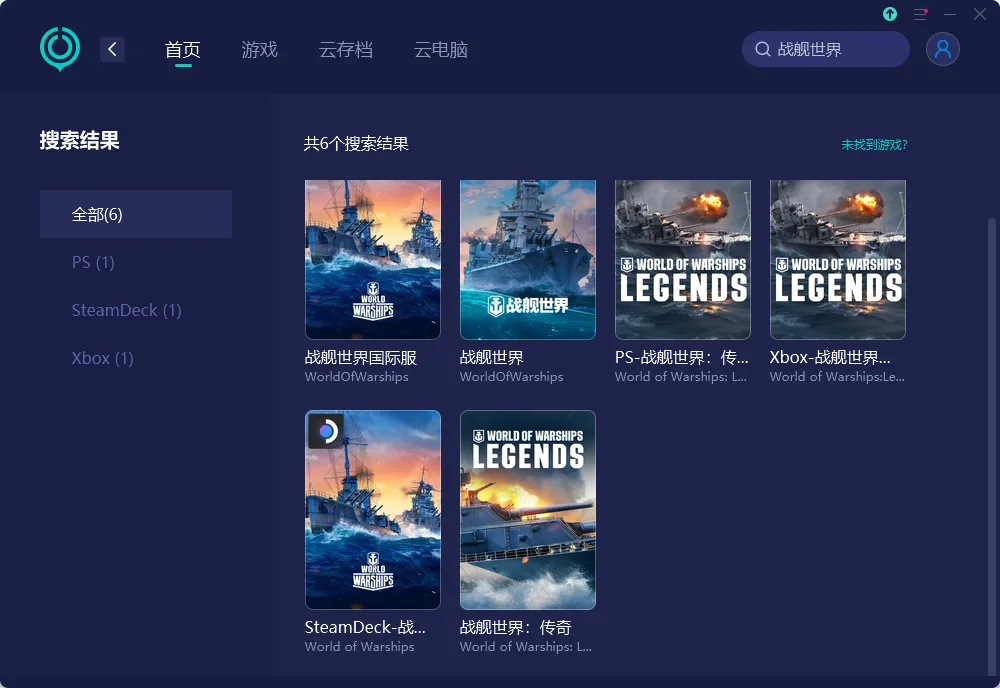Open the user avatar profile icon
1000x688 pixels.
pyautogui.click(x=942, y=48)
